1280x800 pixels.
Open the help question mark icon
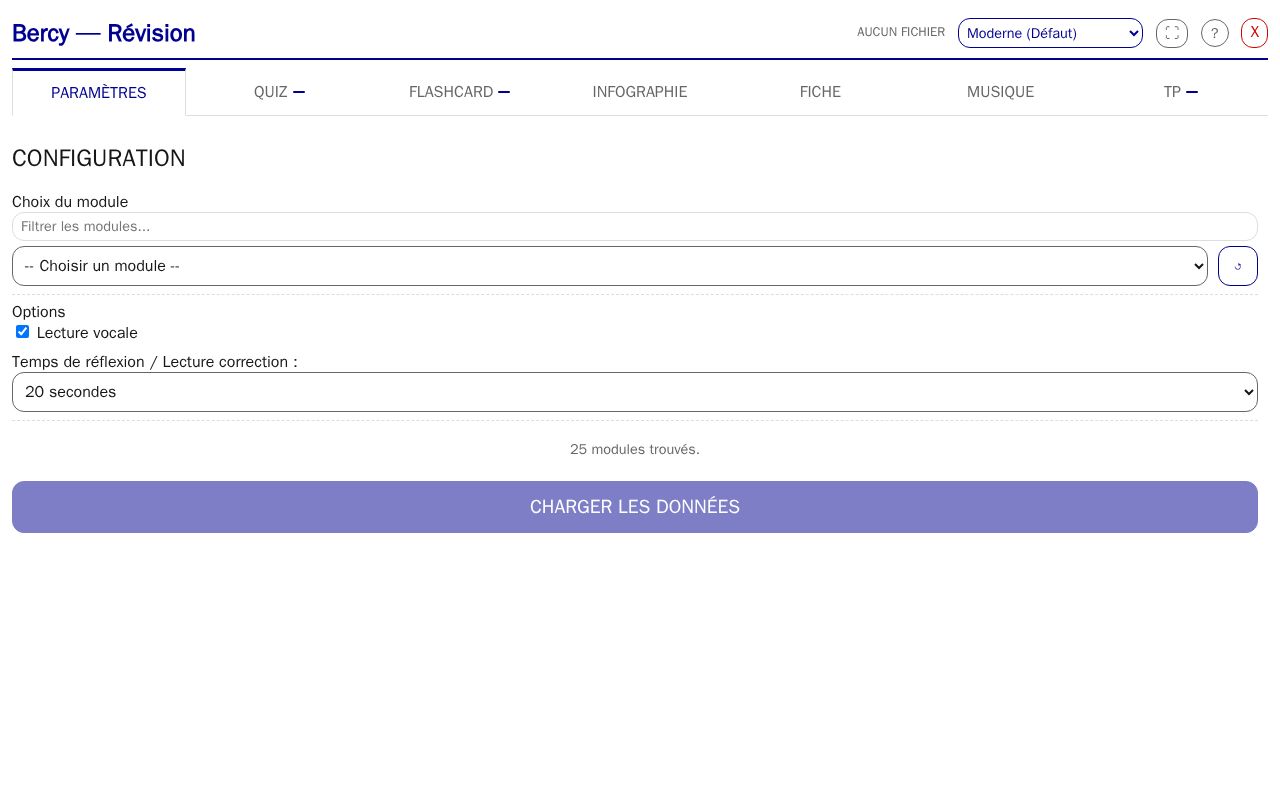[x=1215, y=33]
